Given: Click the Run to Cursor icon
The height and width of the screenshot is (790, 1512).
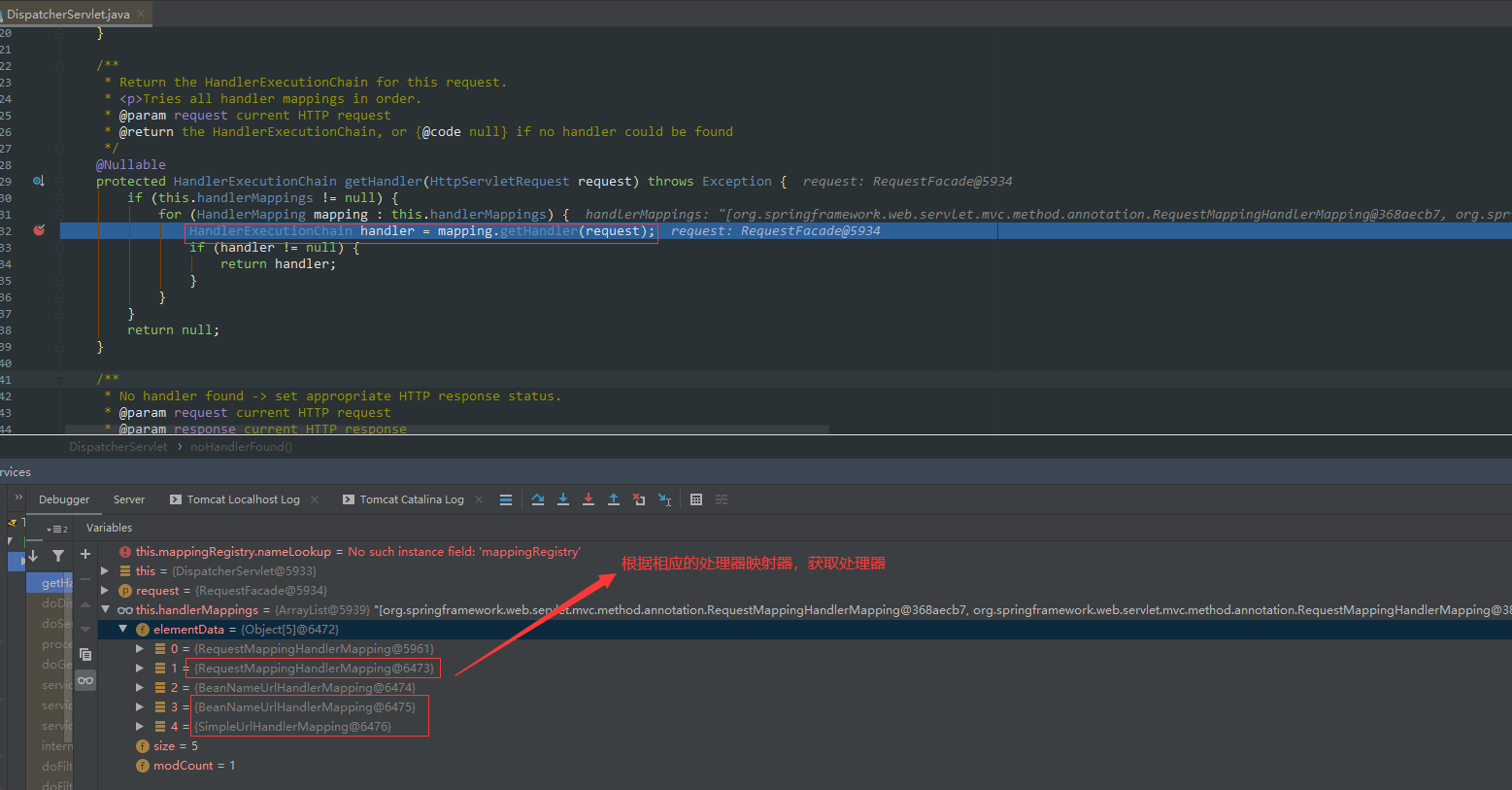Looking at the screenshot, I should (664, 499).
